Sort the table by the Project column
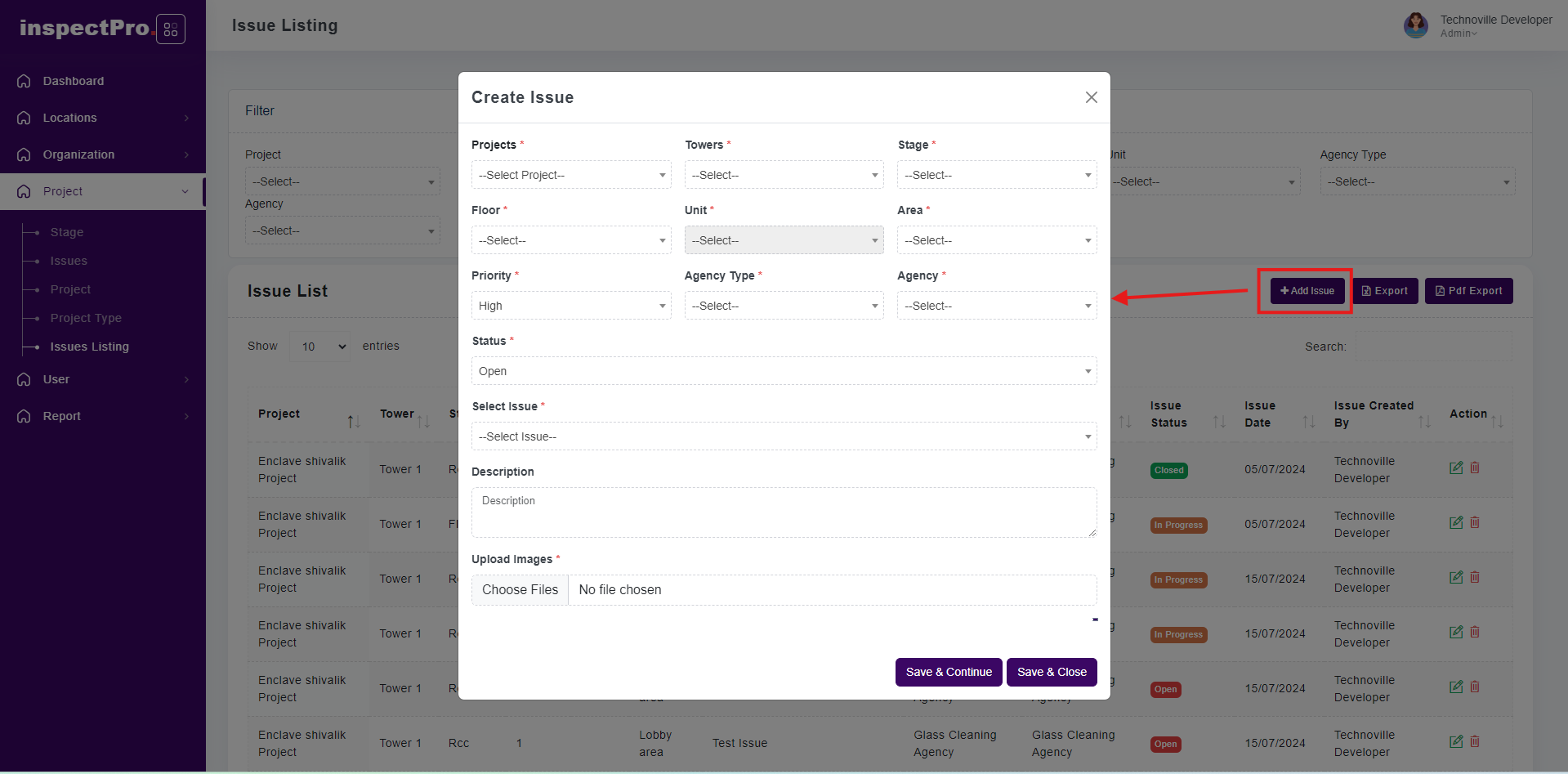The image size is (1568, 774). [x=353, y=422]
